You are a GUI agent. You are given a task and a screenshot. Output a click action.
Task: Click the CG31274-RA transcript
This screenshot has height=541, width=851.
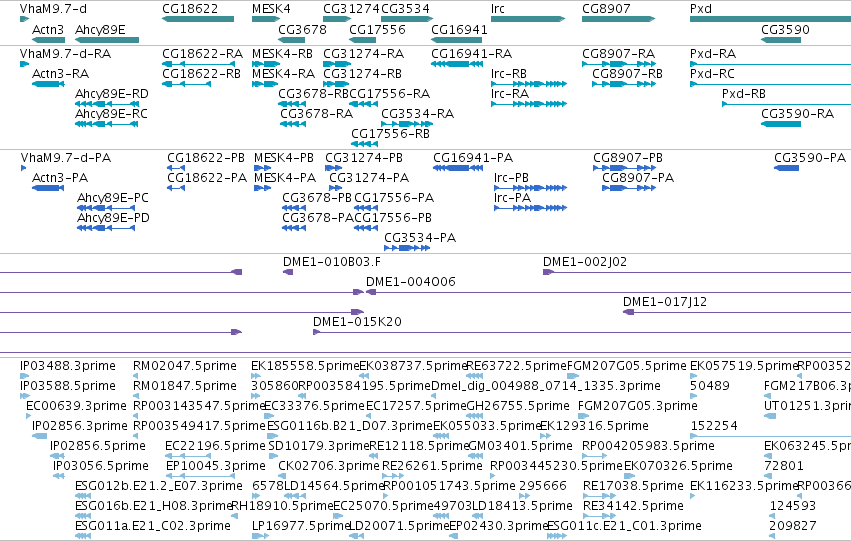336,64
